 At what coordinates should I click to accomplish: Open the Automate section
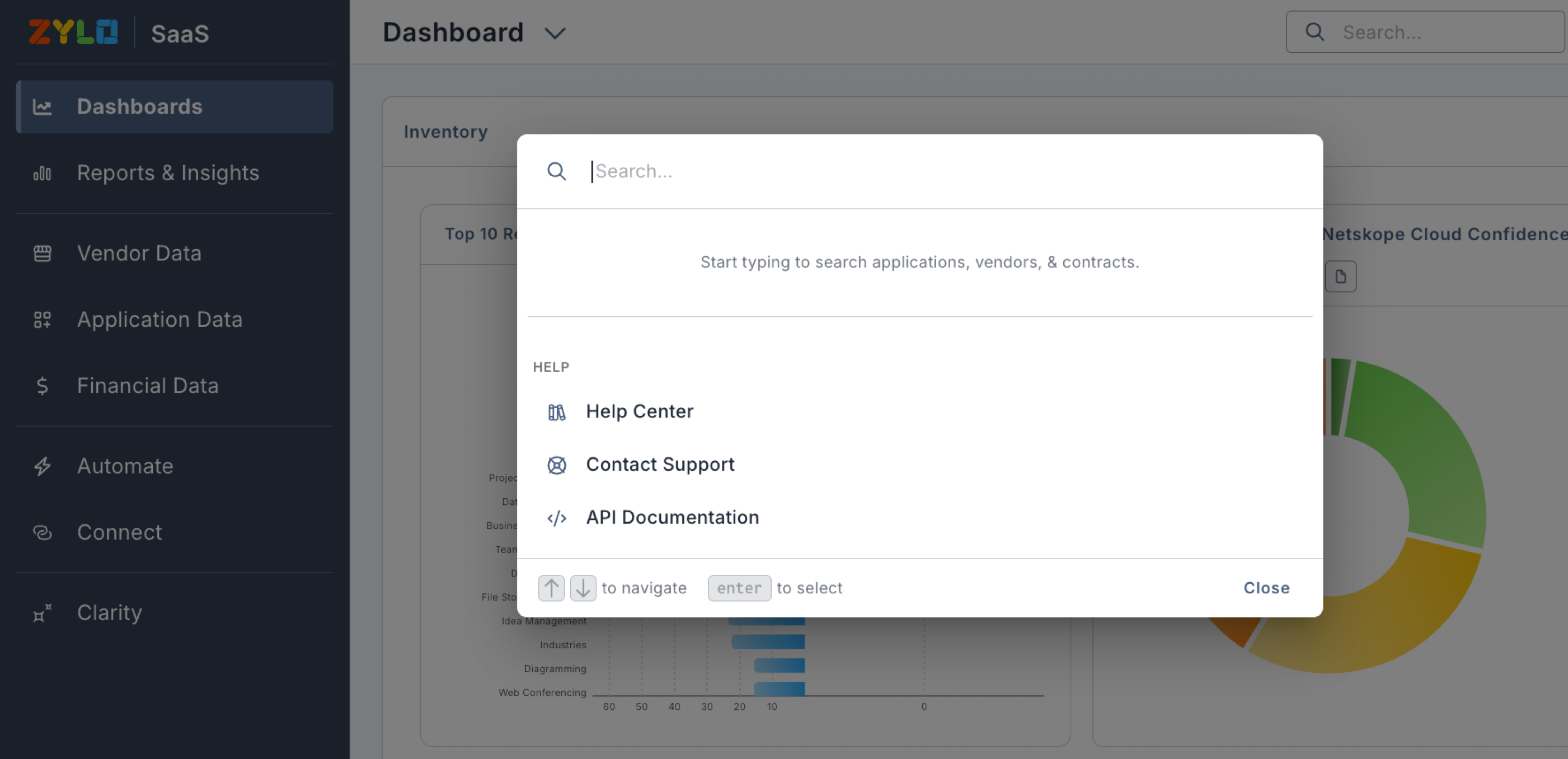[175, 466]
